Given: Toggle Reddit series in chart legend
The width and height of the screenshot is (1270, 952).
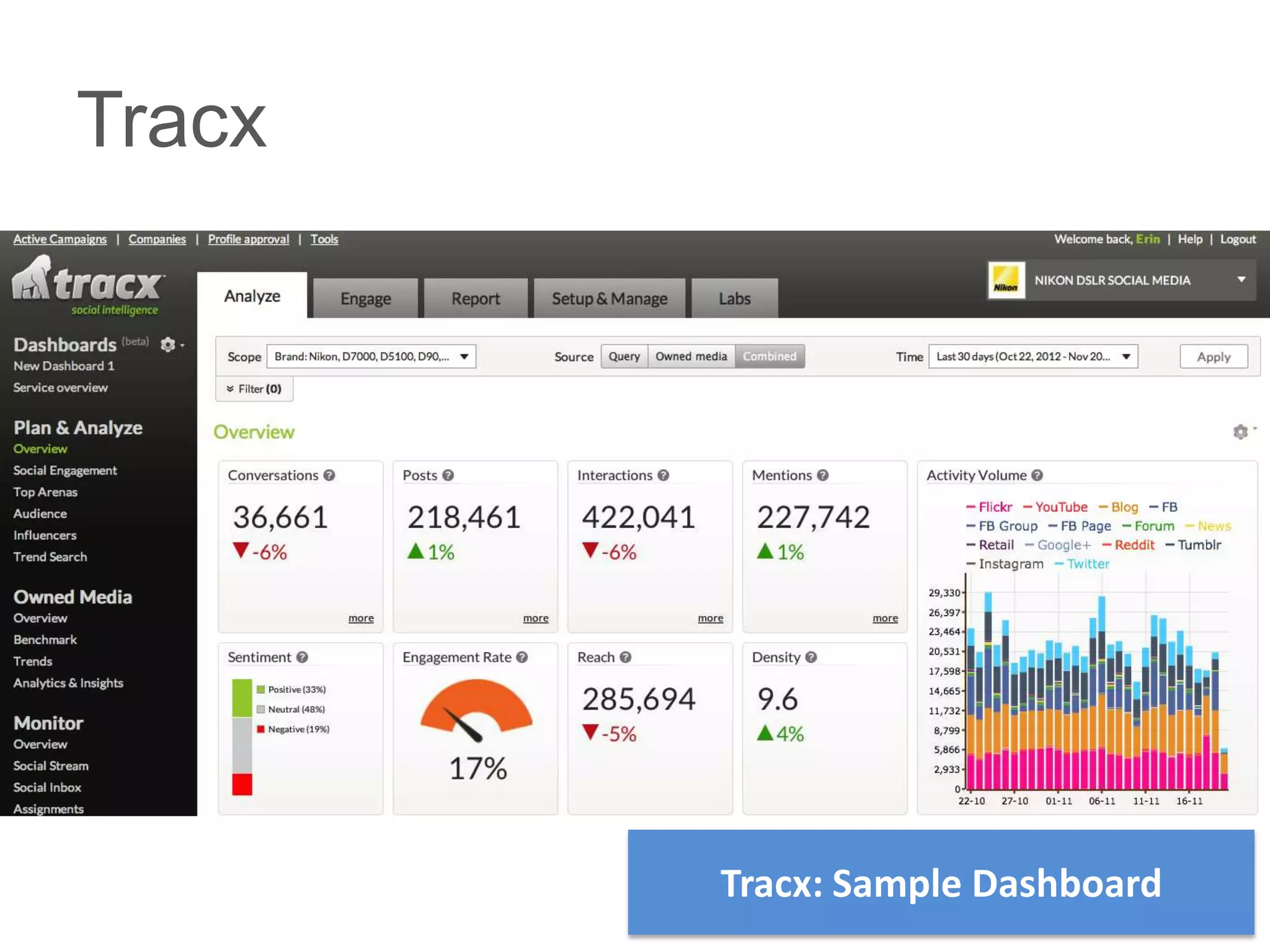Looking at the screenshot, I should point(1129,545).
